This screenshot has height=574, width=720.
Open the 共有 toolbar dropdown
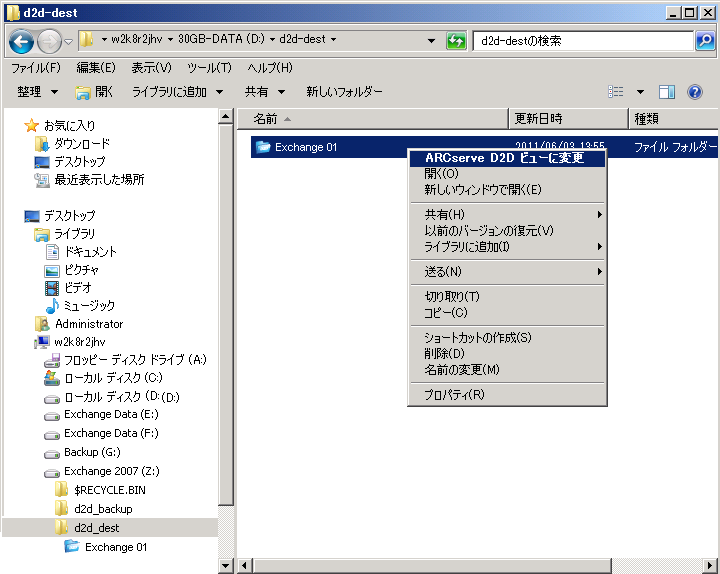coord(265,92)
